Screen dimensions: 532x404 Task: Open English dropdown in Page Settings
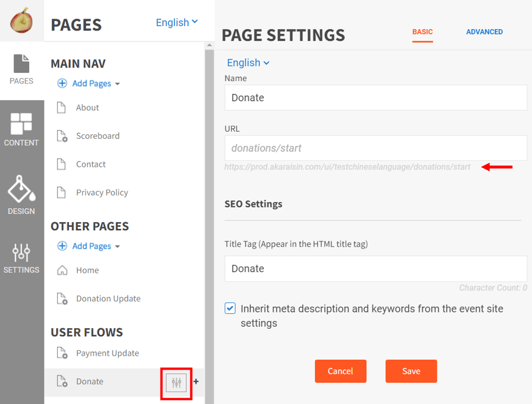coord(248,63)
